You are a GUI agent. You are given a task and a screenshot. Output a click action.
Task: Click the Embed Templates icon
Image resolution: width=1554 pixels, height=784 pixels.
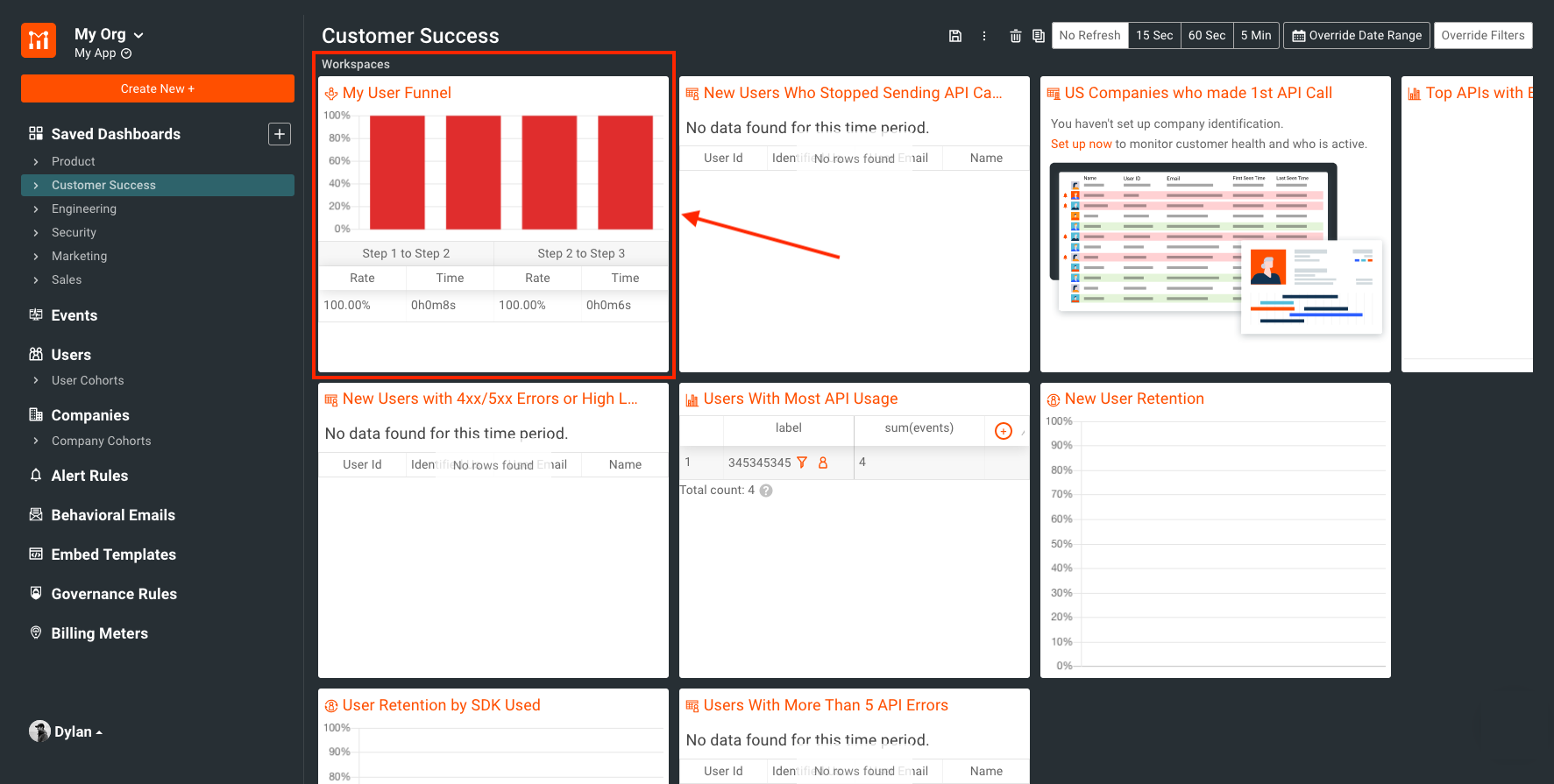click(x=36, y=554)
